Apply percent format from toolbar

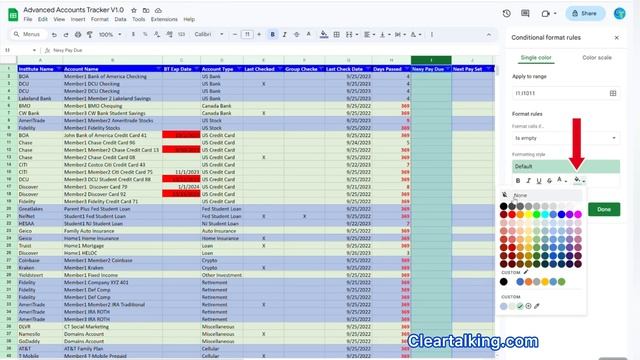pyautogui.click(x=145, y=35)
